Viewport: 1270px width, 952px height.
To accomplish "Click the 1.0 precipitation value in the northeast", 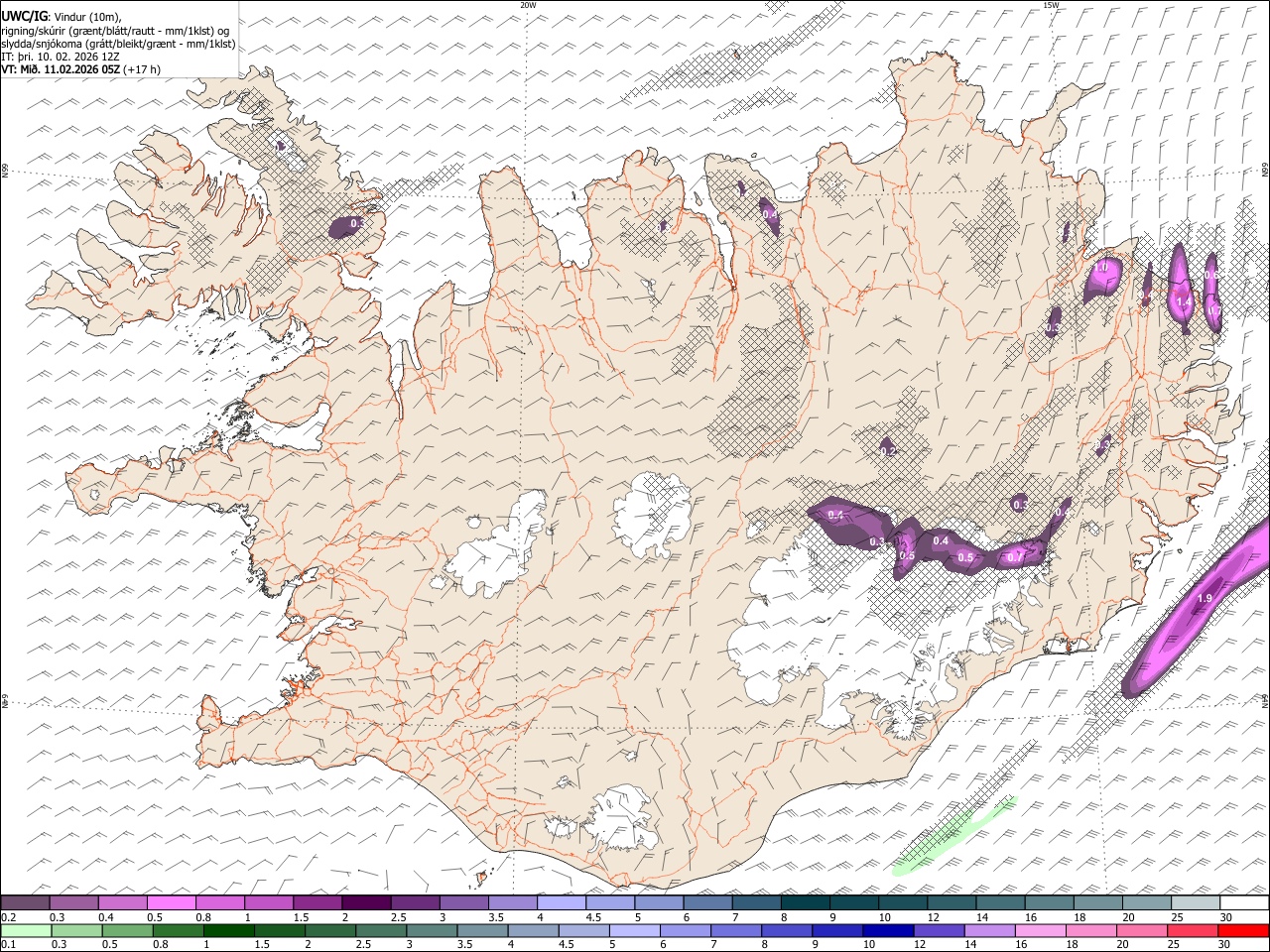I will point(1100,268).
